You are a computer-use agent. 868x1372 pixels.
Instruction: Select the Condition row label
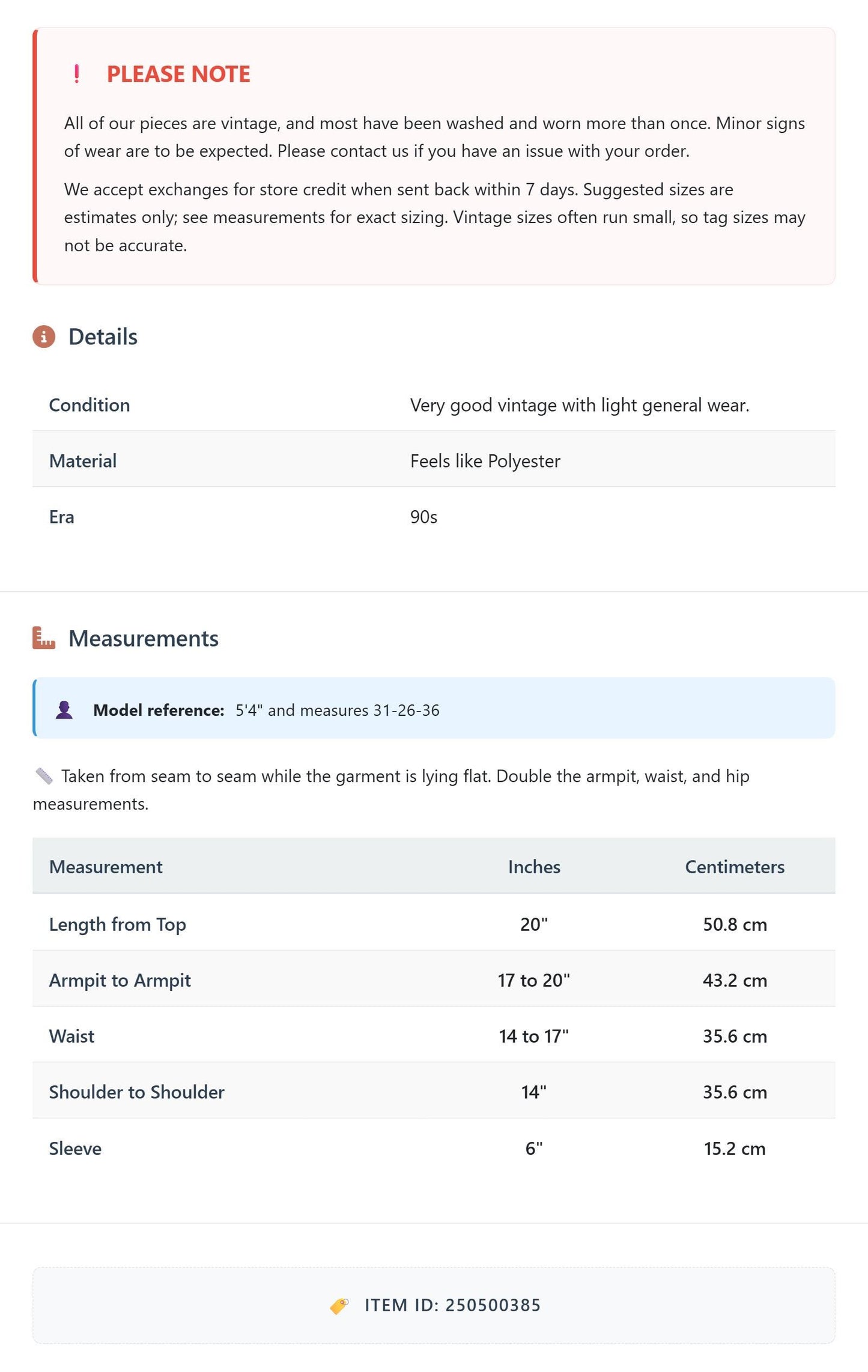point(90,405)
